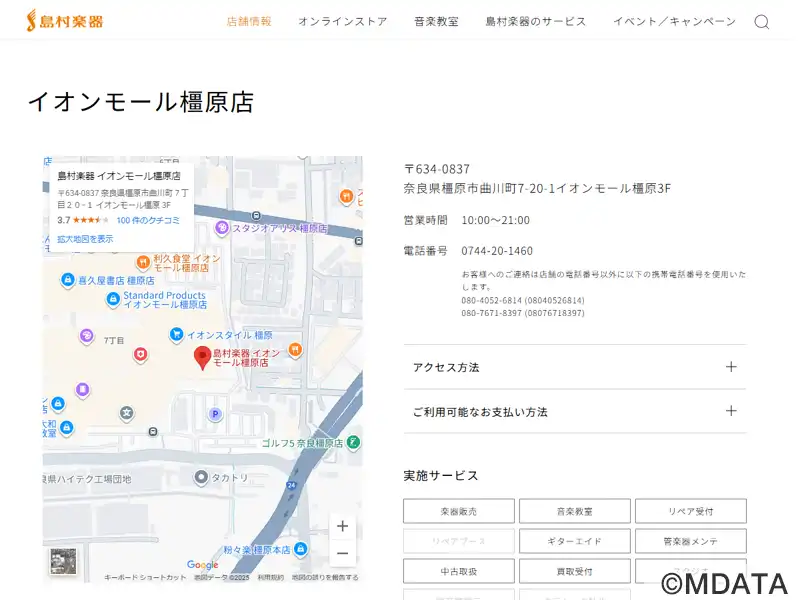Open the 100 件のクチコミ reviews link
This screenshot has width=800, height=600.
148,220
